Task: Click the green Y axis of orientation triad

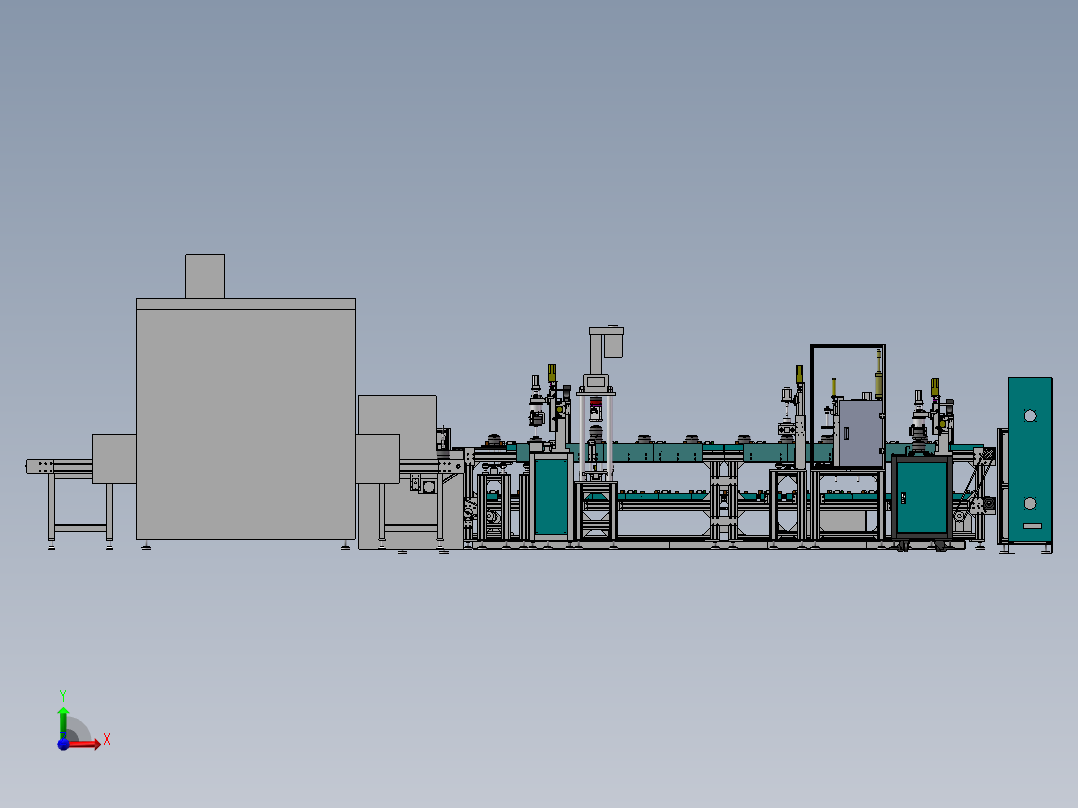Action: pos(63,723)
